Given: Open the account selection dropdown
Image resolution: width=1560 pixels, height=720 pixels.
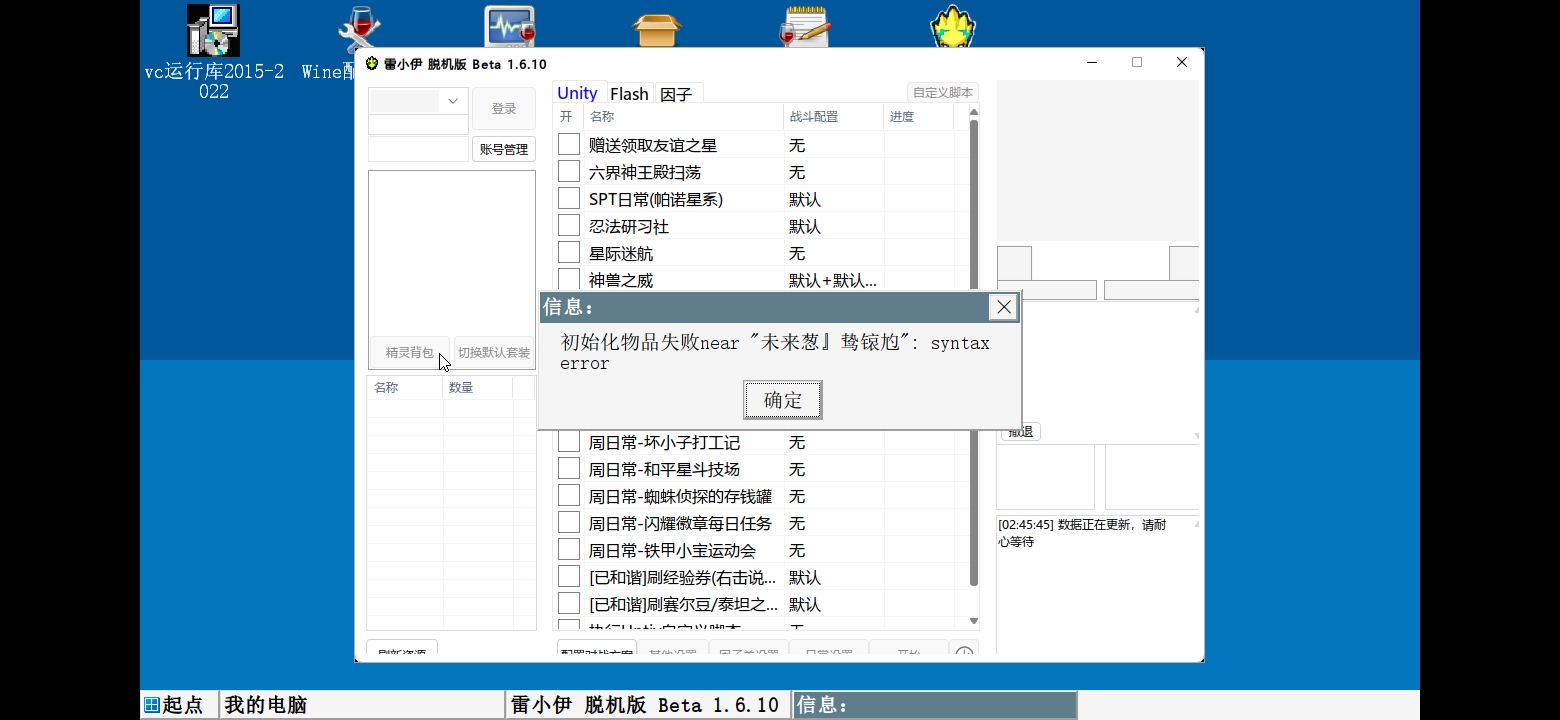Looking at the screenshot, I should (x=452, y=100).
